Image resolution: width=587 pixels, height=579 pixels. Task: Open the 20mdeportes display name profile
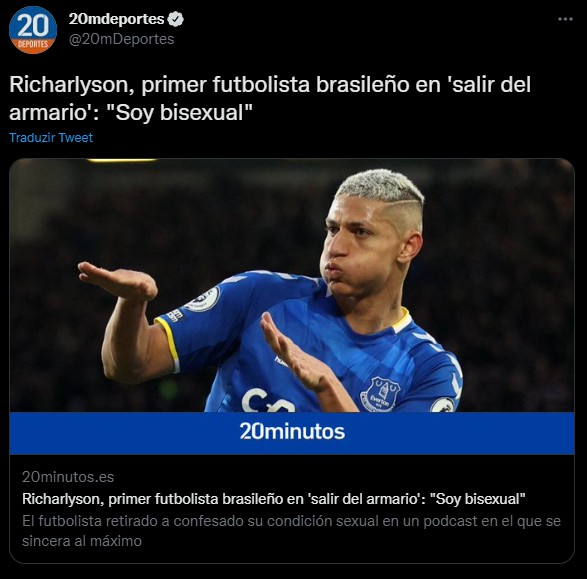coord(116,19)
